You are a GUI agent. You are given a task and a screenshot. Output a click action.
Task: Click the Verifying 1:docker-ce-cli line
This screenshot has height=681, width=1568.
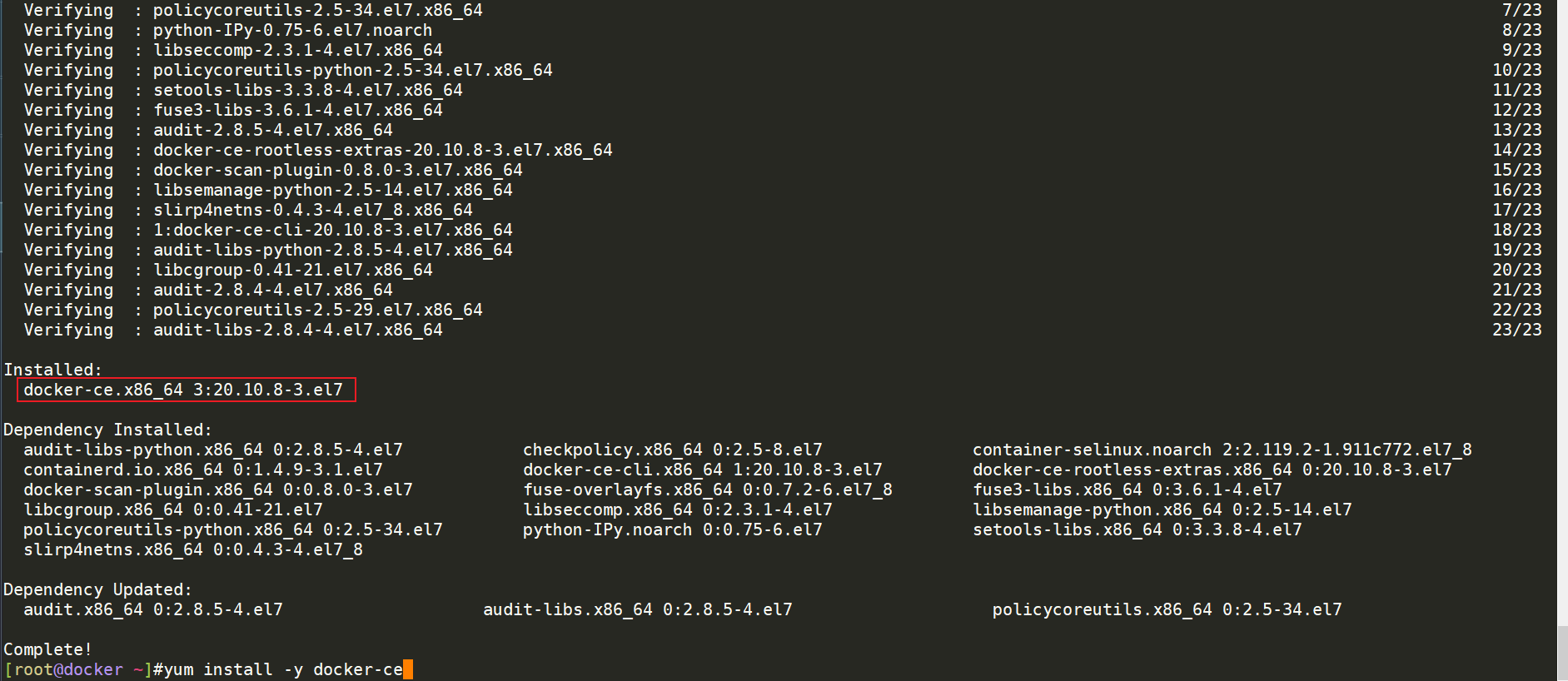tap(268, 230)
